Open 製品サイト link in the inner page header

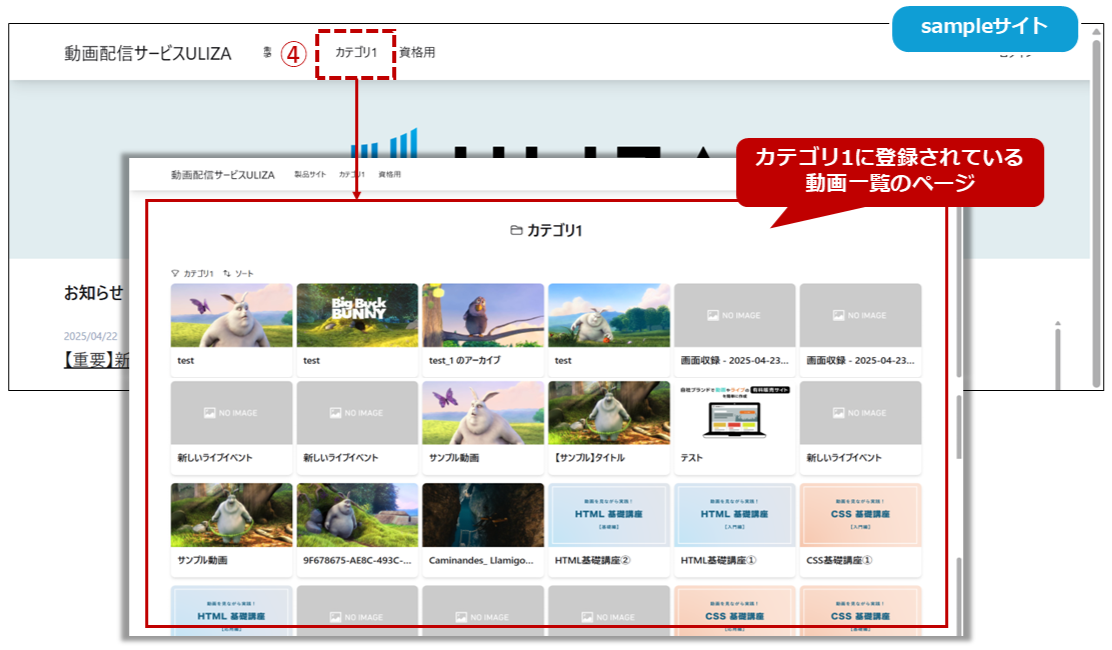point(309,174)
